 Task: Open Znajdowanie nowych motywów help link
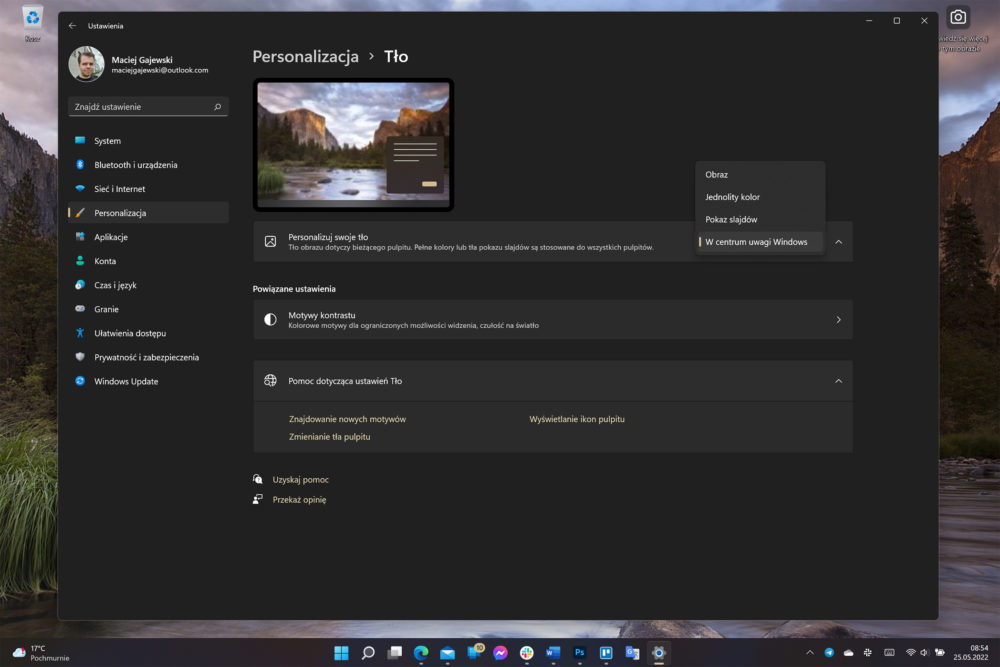coord(347,419)
